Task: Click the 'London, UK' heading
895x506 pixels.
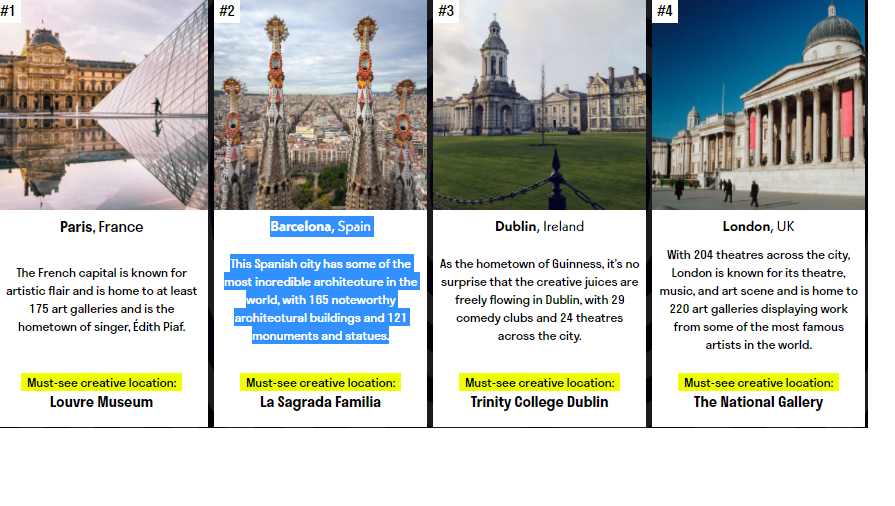Action: pos(759,226)
